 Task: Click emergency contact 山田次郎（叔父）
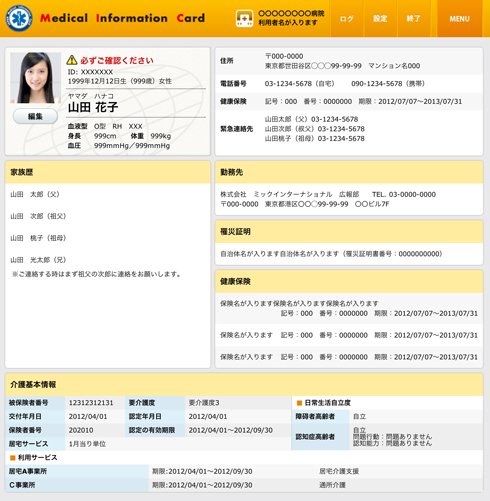coord(315,129)
